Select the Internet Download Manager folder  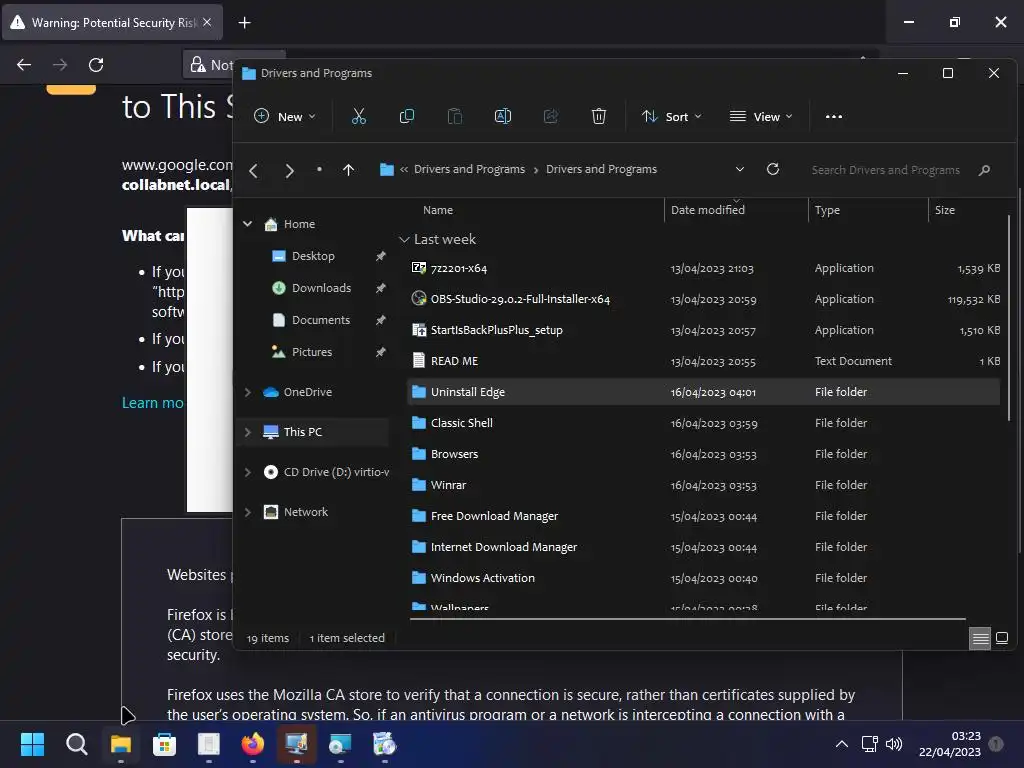pos(703,547)
